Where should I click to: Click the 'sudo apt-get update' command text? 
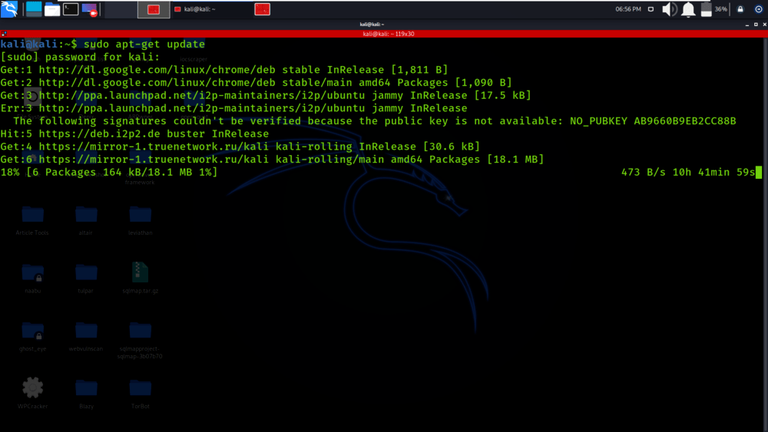pyautogui.click(x=144, y=44)
